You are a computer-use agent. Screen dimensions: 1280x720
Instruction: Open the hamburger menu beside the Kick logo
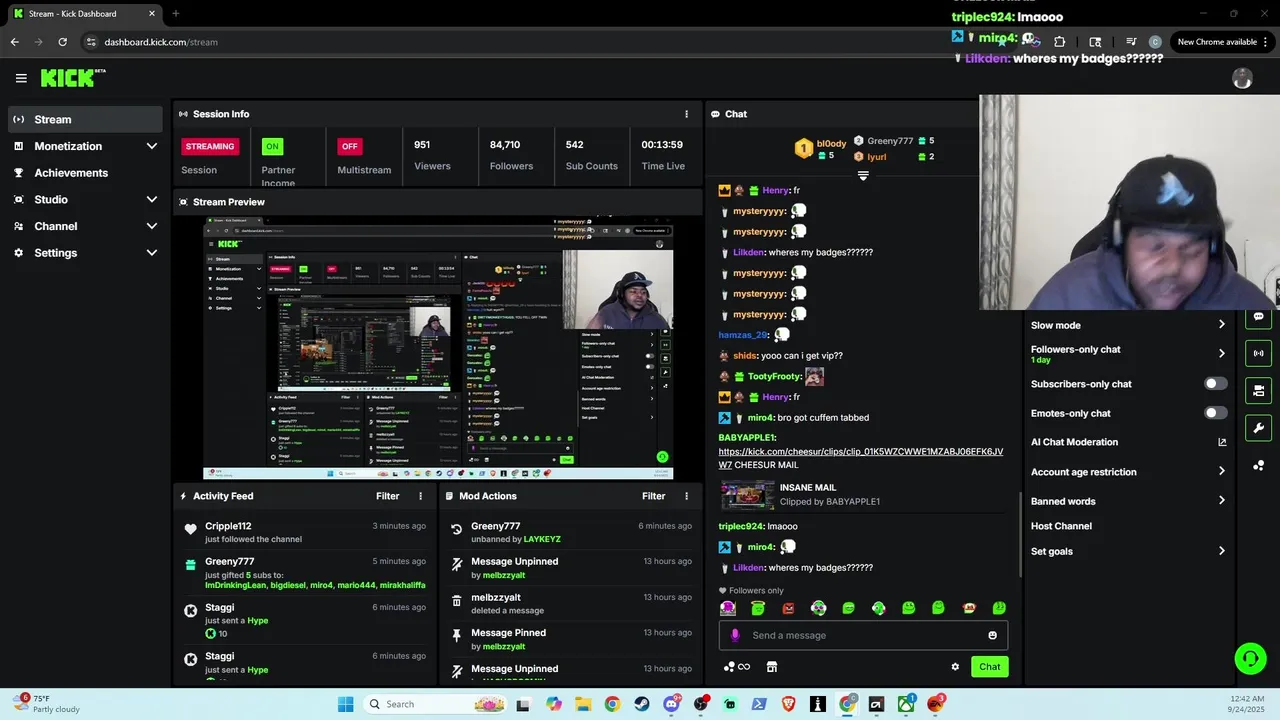21,78
